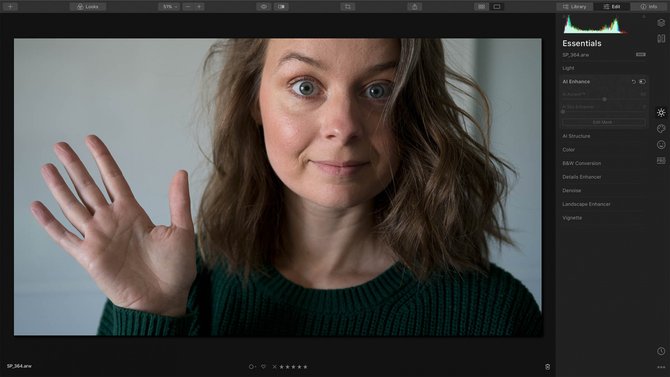Open the three-dots more options menu
This screenshot has width=670, height=377.
tap(661, 367)
